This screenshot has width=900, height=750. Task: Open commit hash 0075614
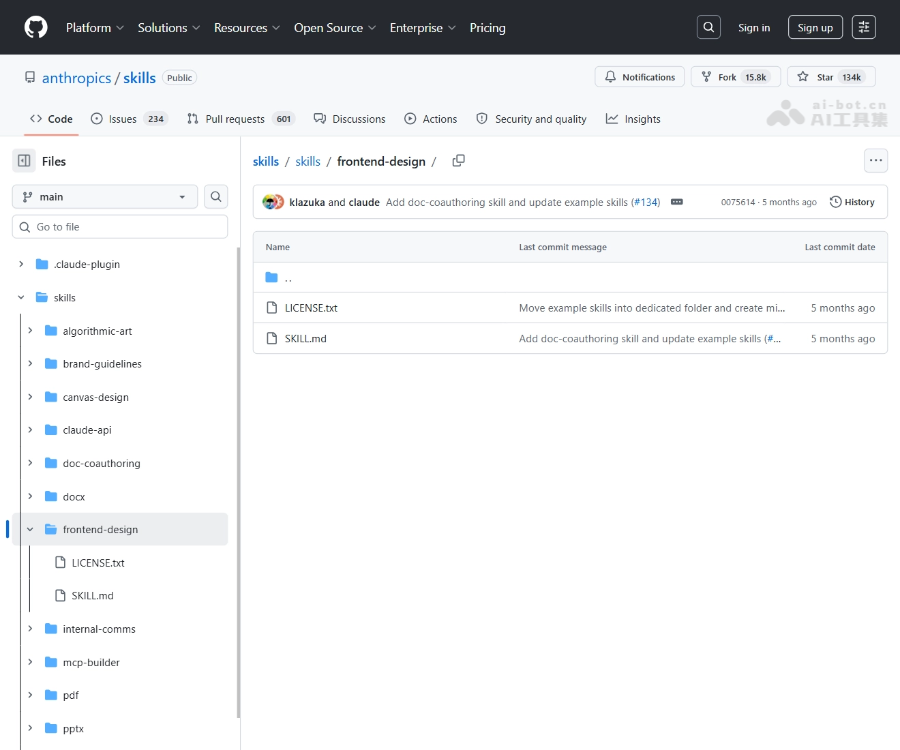pyautogui.click(x=738, y=202)
